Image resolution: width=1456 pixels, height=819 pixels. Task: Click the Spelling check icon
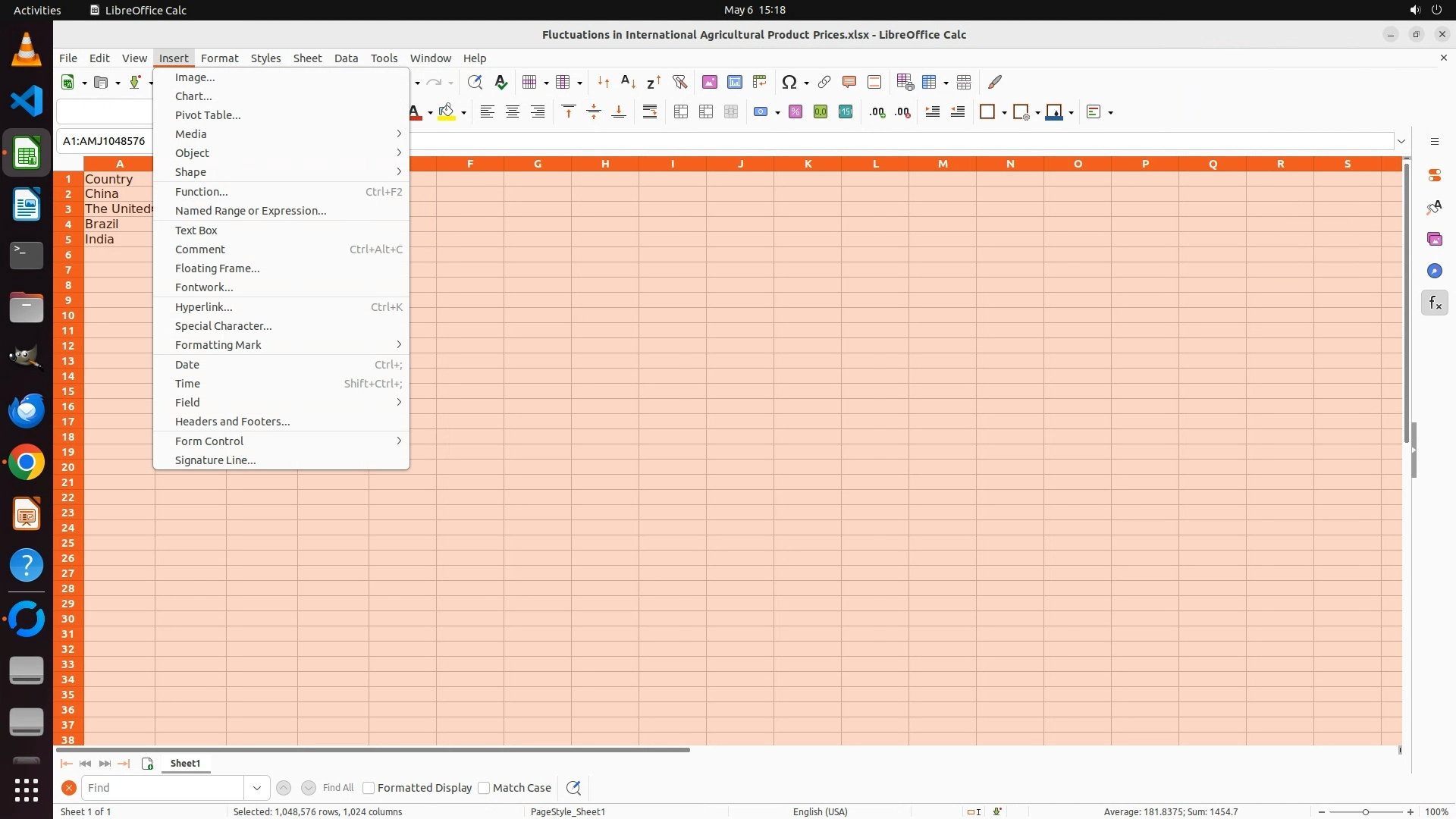coord(500,82)
